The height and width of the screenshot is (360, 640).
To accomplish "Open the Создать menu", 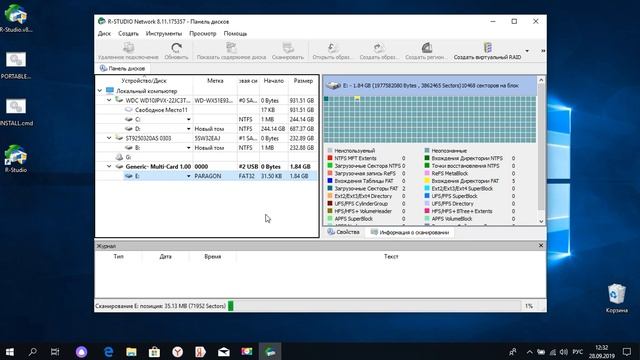I will (128, 33).
